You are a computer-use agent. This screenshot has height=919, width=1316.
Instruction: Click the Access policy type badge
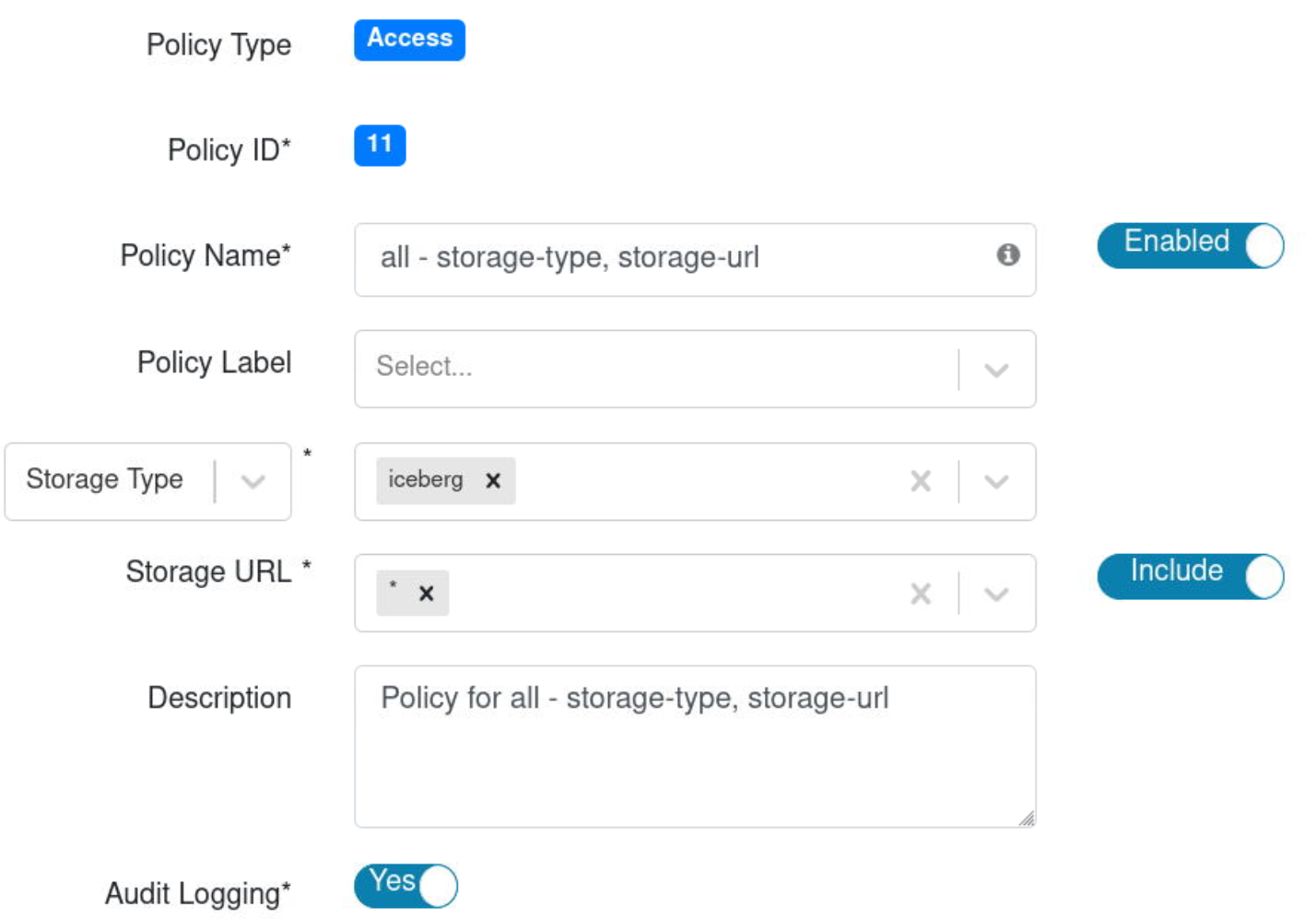pos(409,40)
